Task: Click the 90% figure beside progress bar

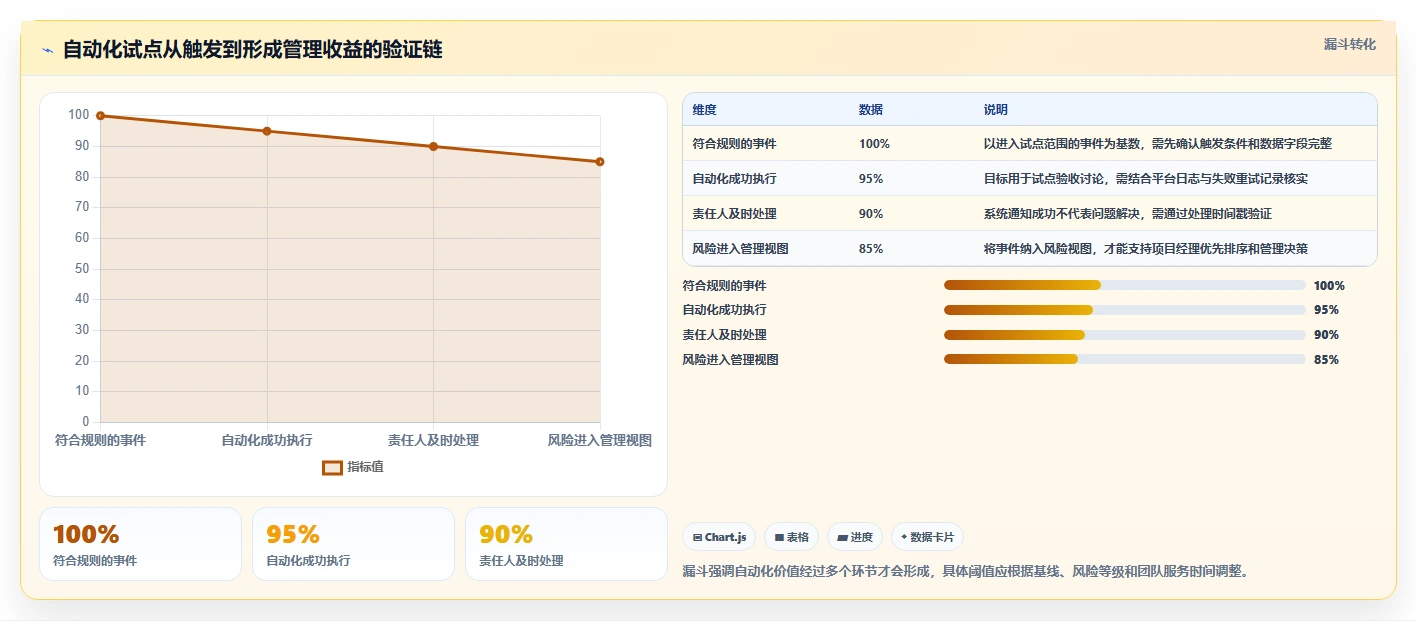Action: tap(1326, 335)
